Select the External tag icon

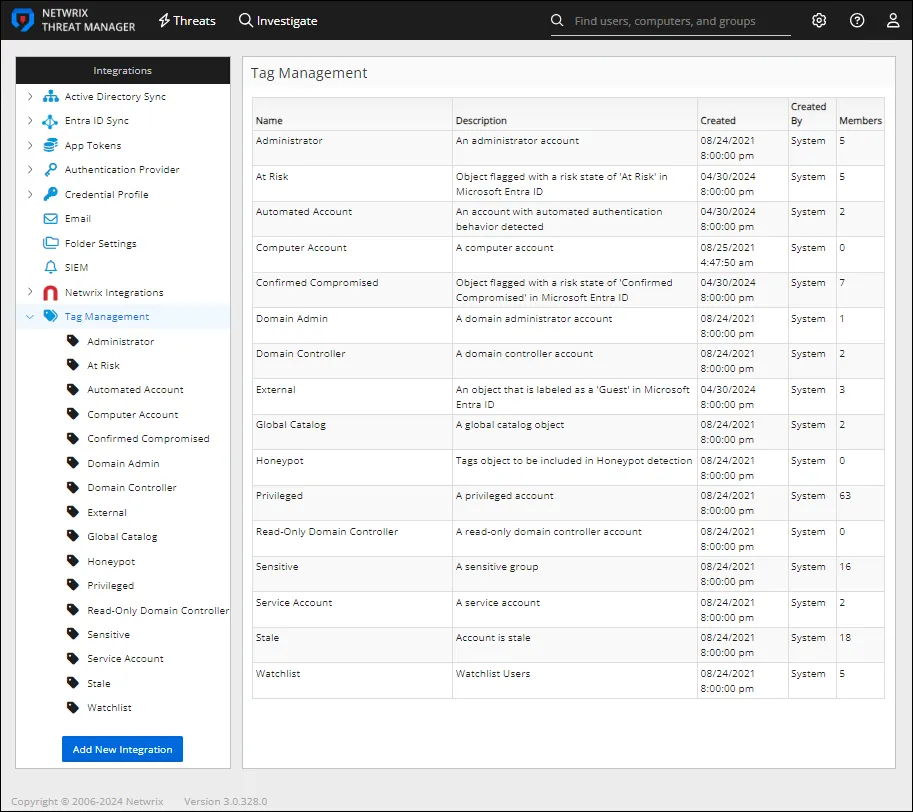point(73,512)
